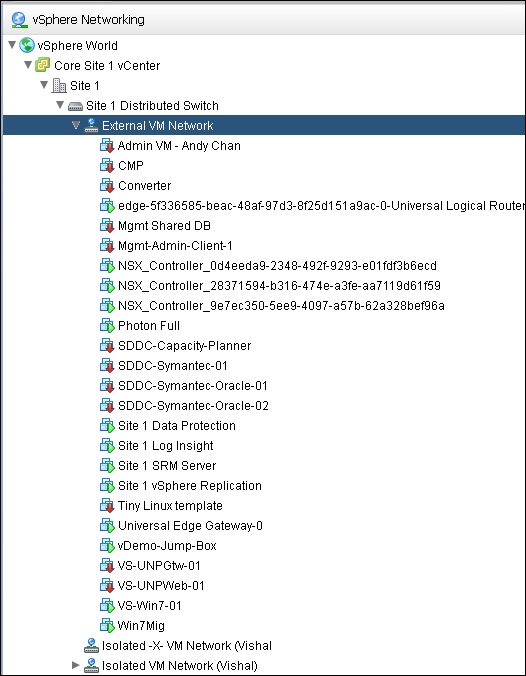The height and width of the screenshot is (676, 526).
Task: Select the vDemo-Jump-Box virtual machine
Action: click(167, 546)
